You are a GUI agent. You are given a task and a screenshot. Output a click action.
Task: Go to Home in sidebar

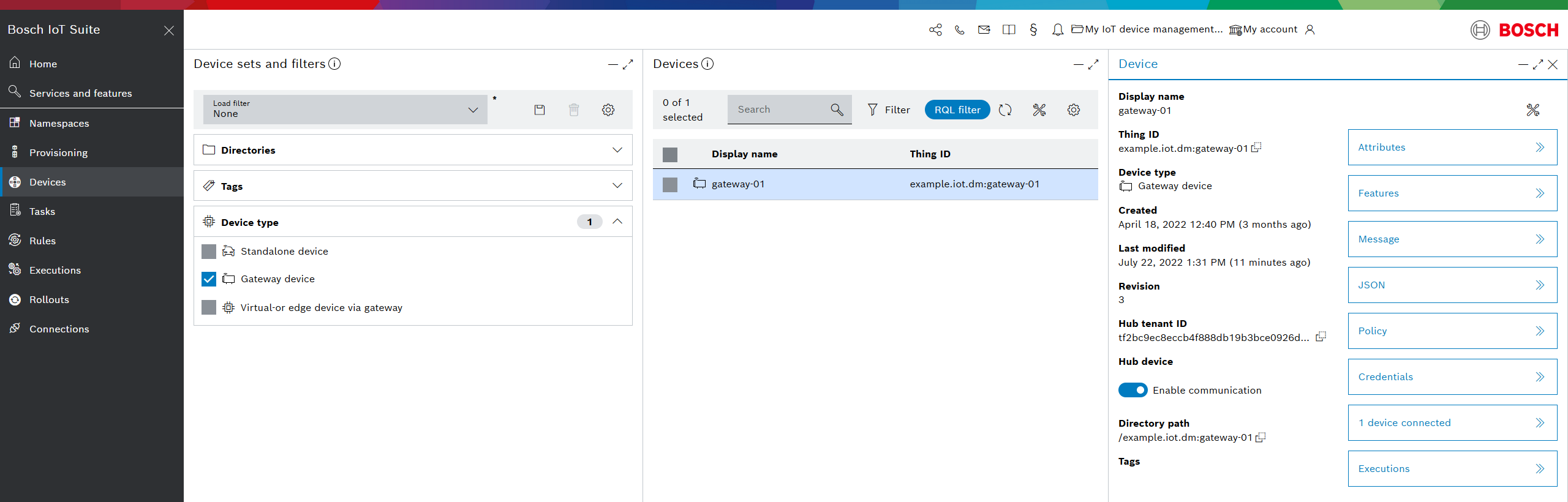(x=92, y=64)
